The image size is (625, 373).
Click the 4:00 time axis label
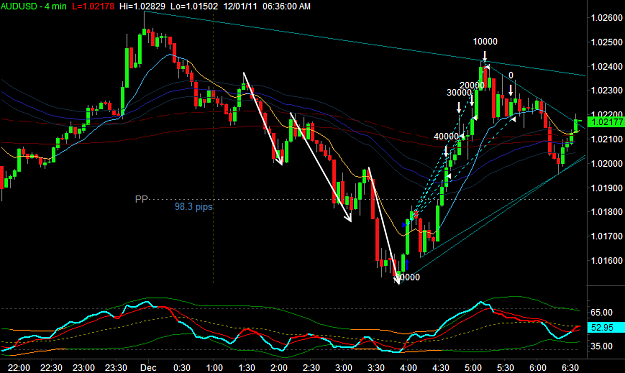coord(408,367)
